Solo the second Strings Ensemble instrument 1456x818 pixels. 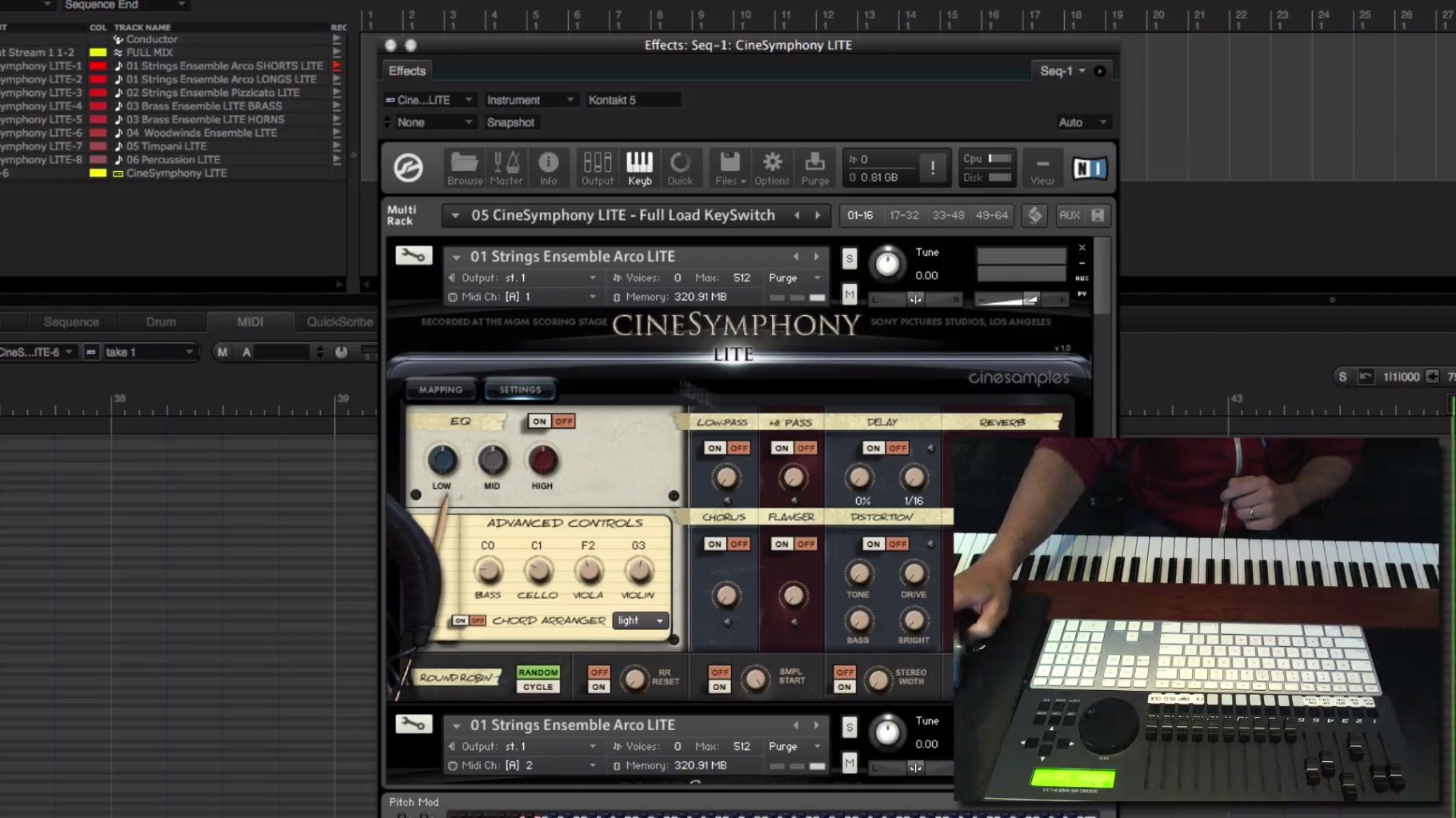click(x=850, y=727)
